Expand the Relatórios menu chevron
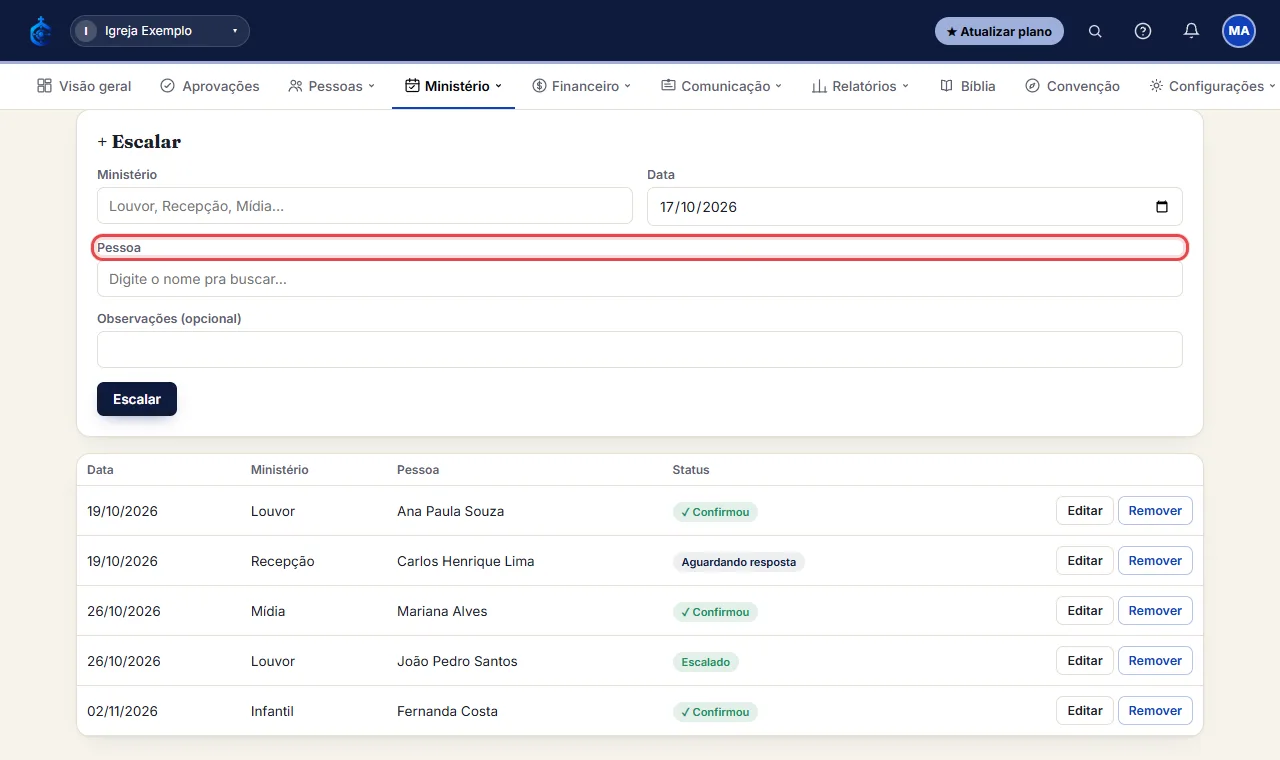The image size is (1280, 760). pos(905,86)
